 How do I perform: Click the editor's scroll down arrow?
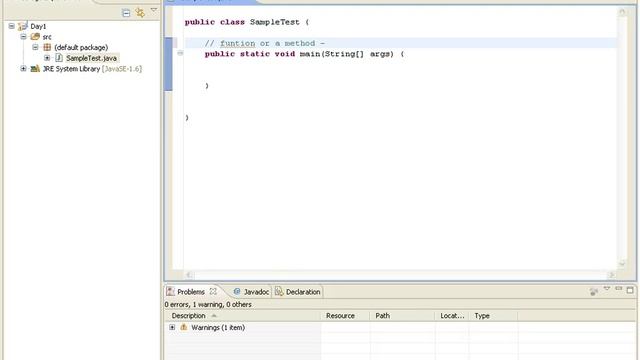point(622,264)
